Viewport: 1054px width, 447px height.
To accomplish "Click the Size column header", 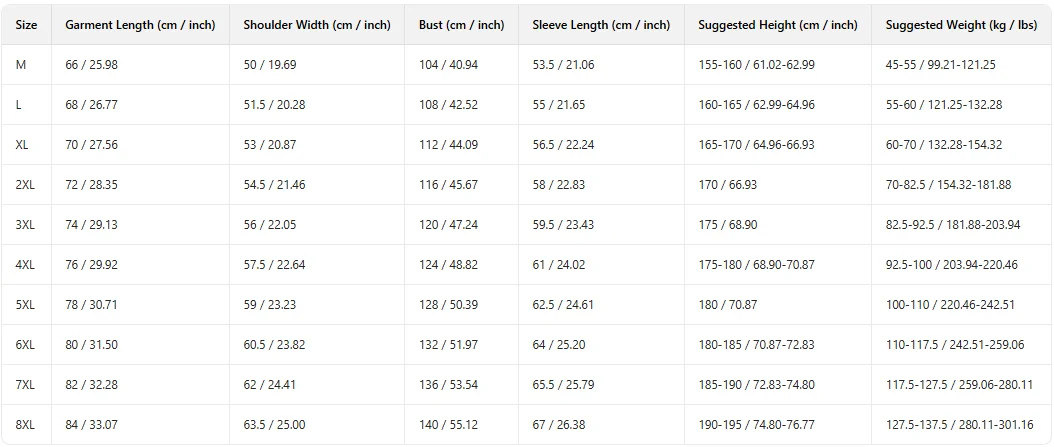I will point(26,25).
